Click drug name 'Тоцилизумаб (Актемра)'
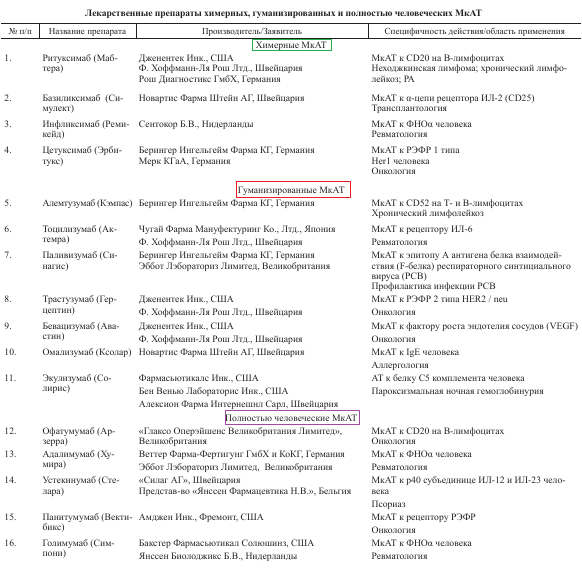The height and width of the screenshot is (571, 582). [79, 234]
